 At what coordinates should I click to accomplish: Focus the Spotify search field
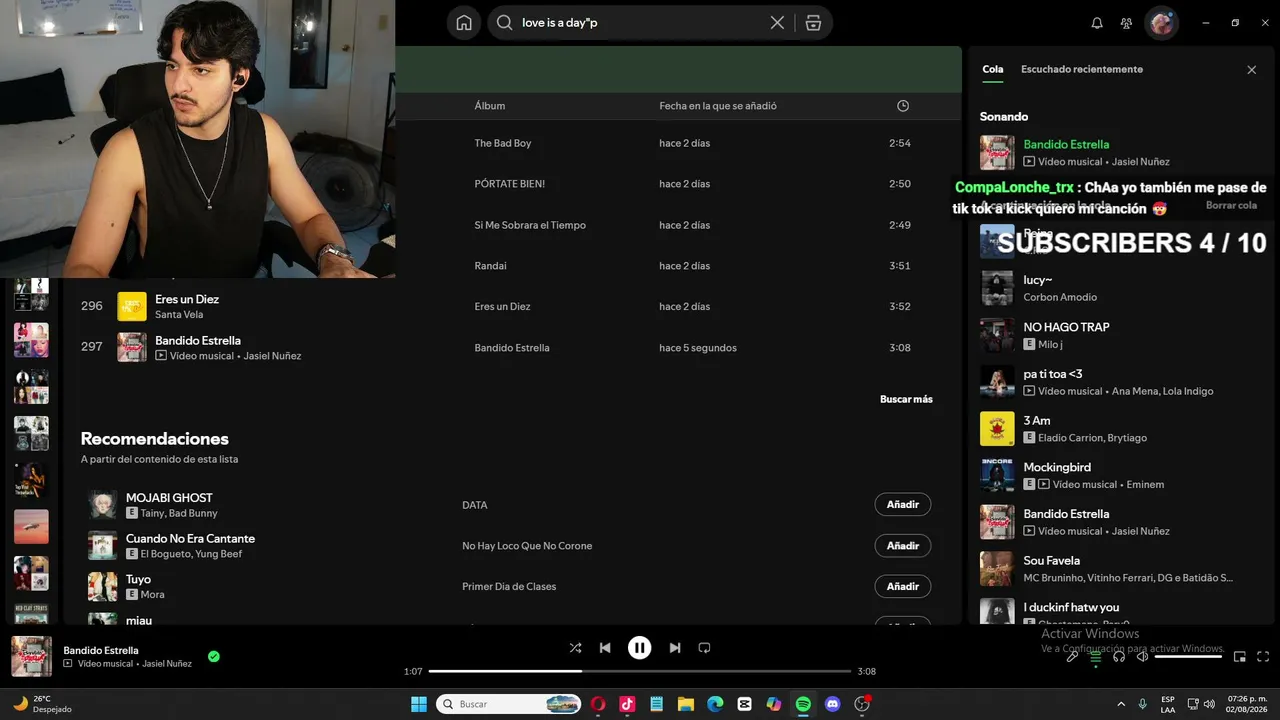(x=640, y=23)
